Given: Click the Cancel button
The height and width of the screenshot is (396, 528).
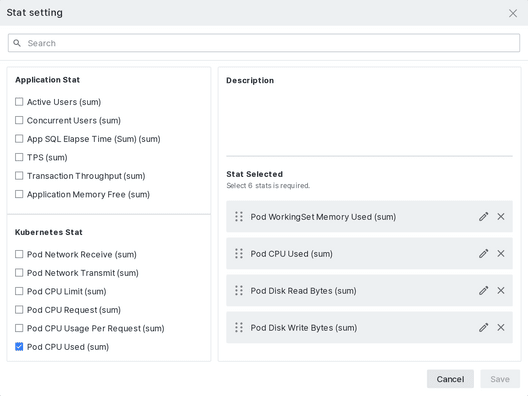Looking at the screenshot, I should [x=450, y=379].
